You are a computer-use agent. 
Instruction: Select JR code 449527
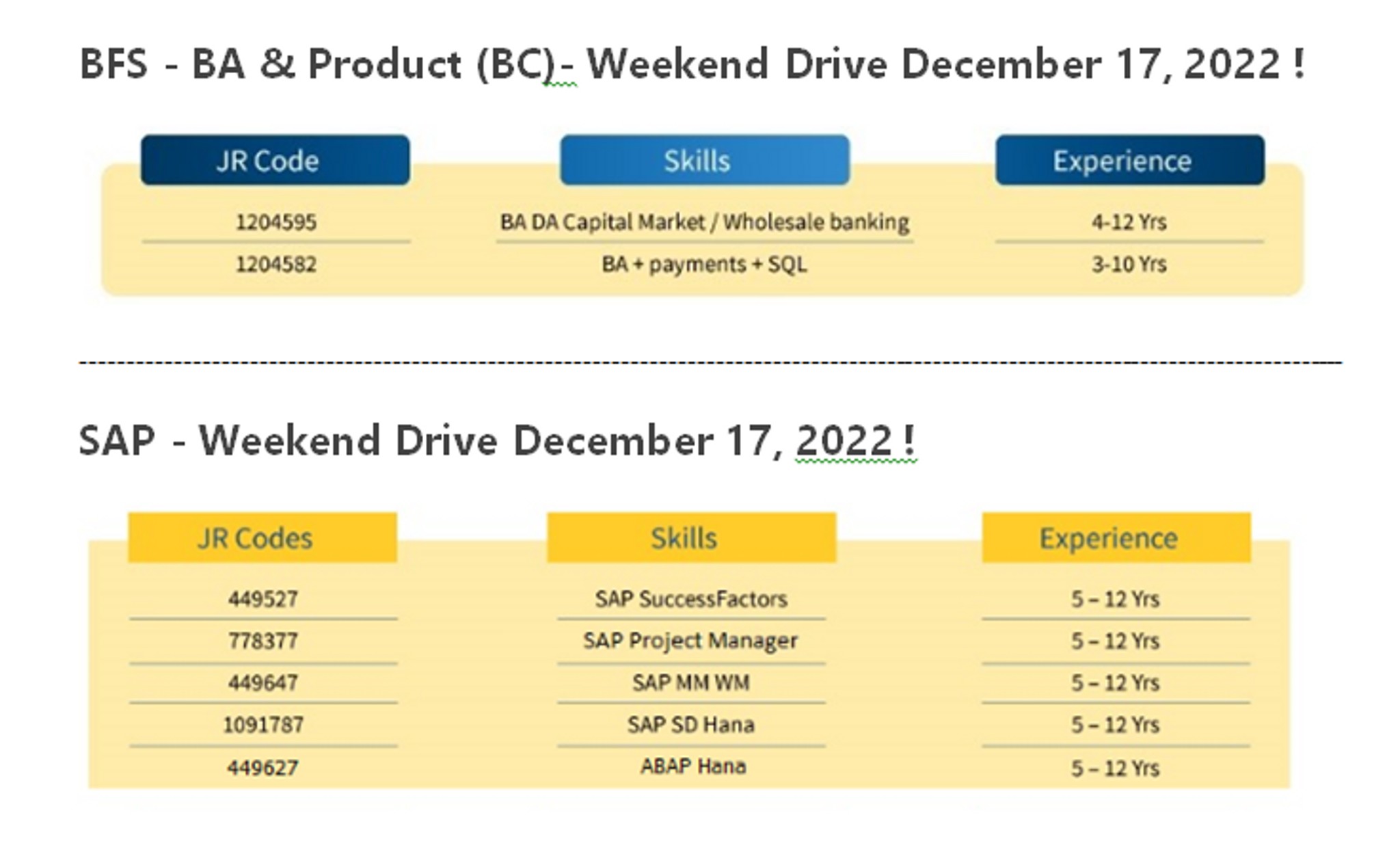[263, 600]
